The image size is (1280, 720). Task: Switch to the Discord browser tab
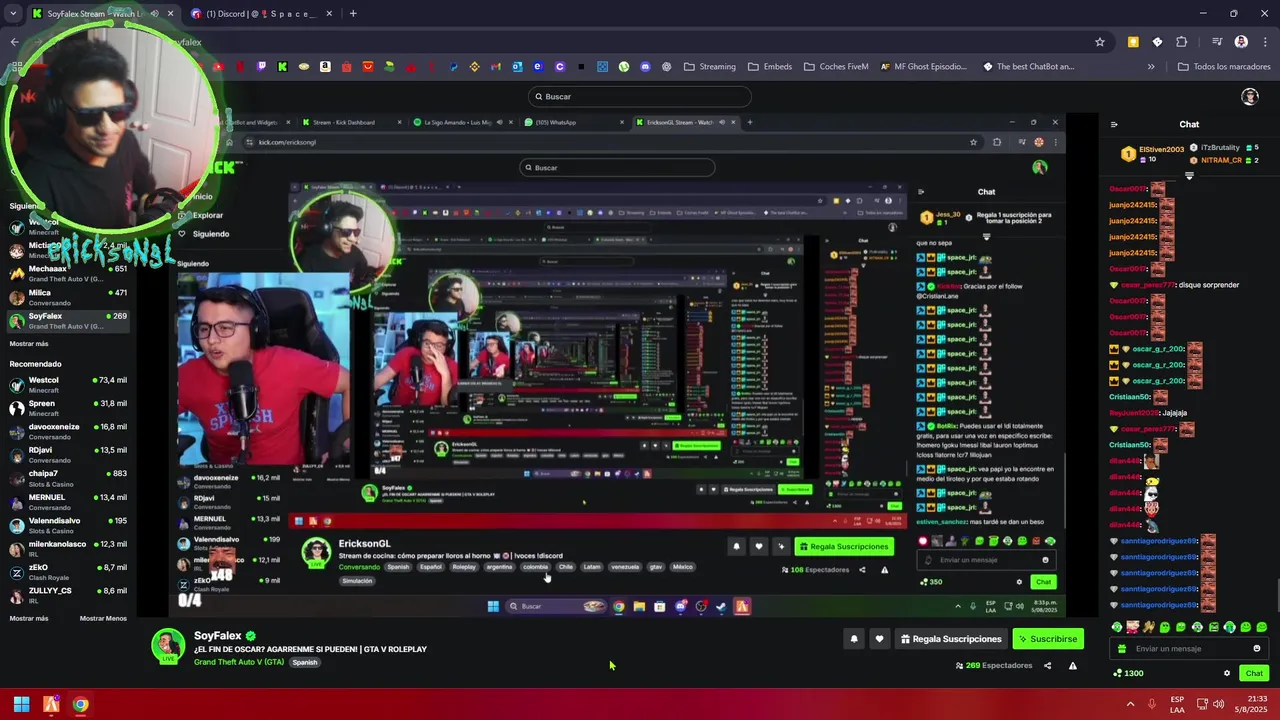260,14
